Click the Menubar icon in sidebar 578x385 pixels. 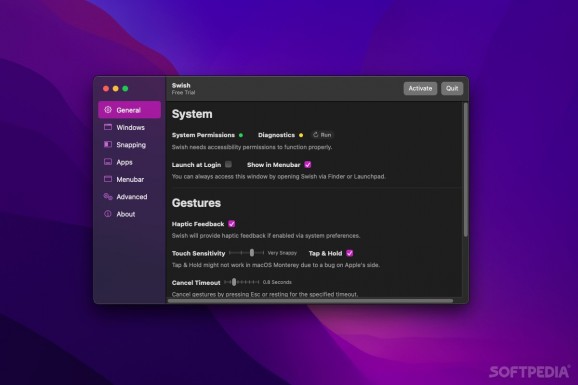108,179
